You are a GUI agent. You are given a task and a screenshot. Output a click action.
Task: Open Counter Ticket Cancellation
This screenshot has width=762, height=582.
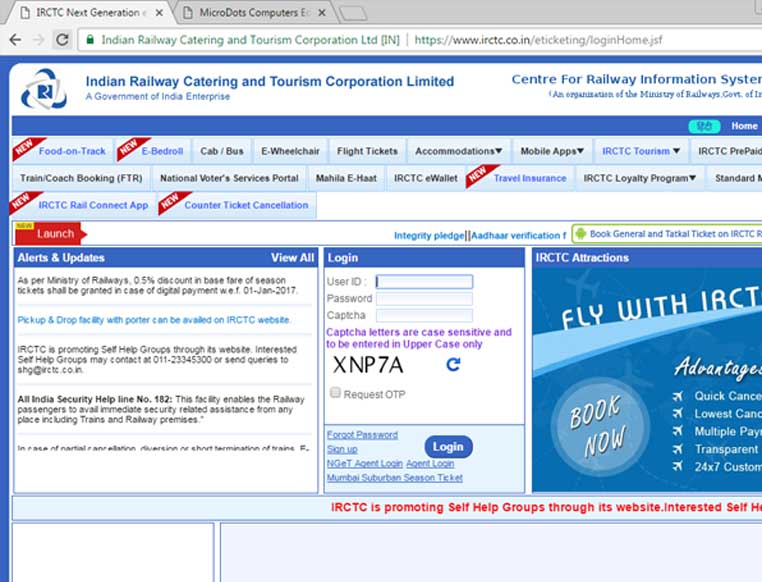[246, 205]
